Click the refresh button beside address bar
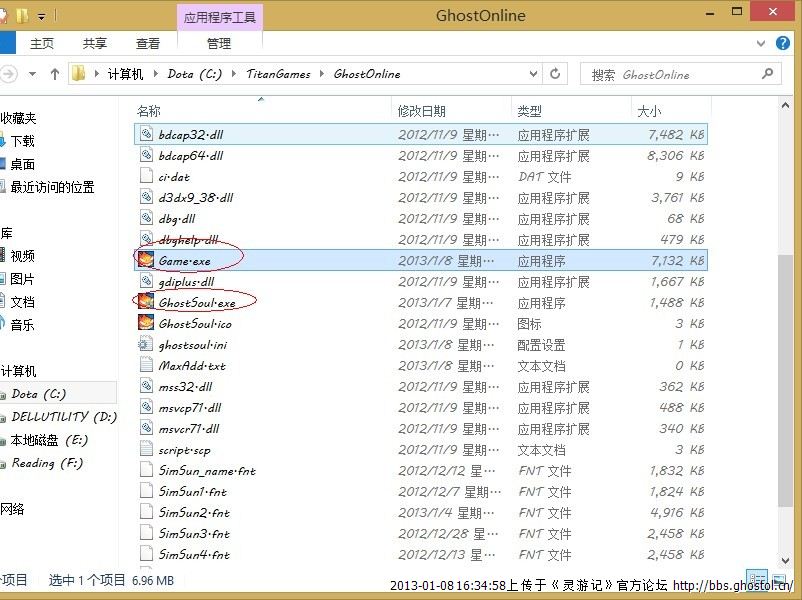Viewport: 802px width, 600px height. point(556,74)
